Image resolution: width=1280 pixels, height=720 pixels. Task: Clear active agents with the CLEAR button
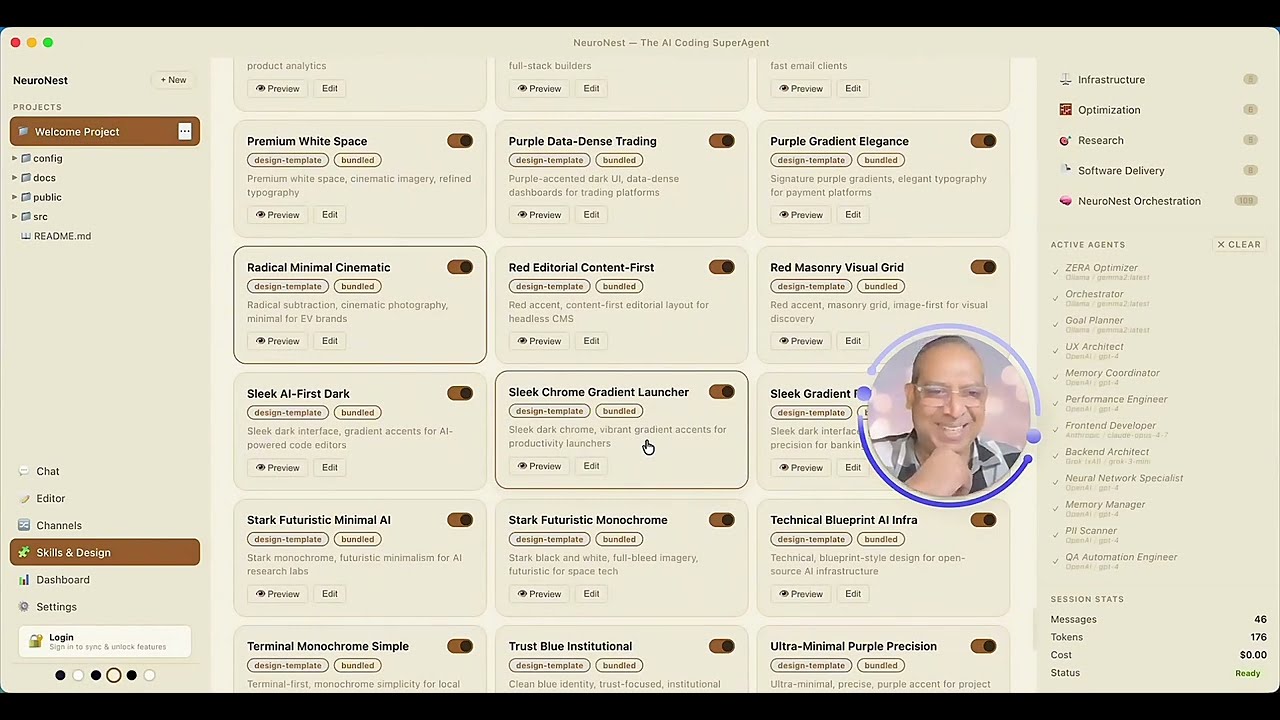pos(1239,244)
